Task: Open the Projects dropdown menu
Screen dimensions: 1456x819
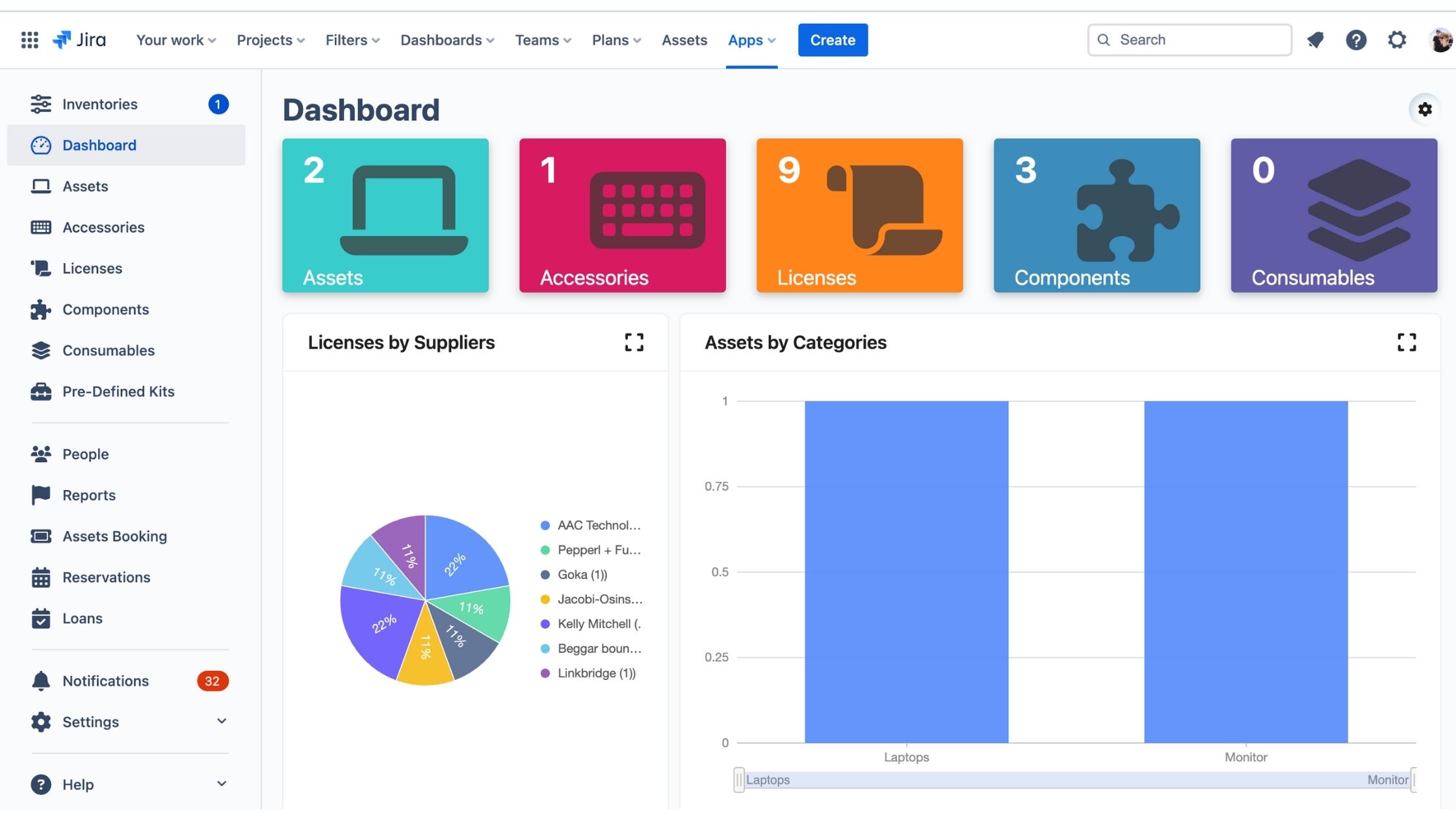Action: tap(270, 40)
